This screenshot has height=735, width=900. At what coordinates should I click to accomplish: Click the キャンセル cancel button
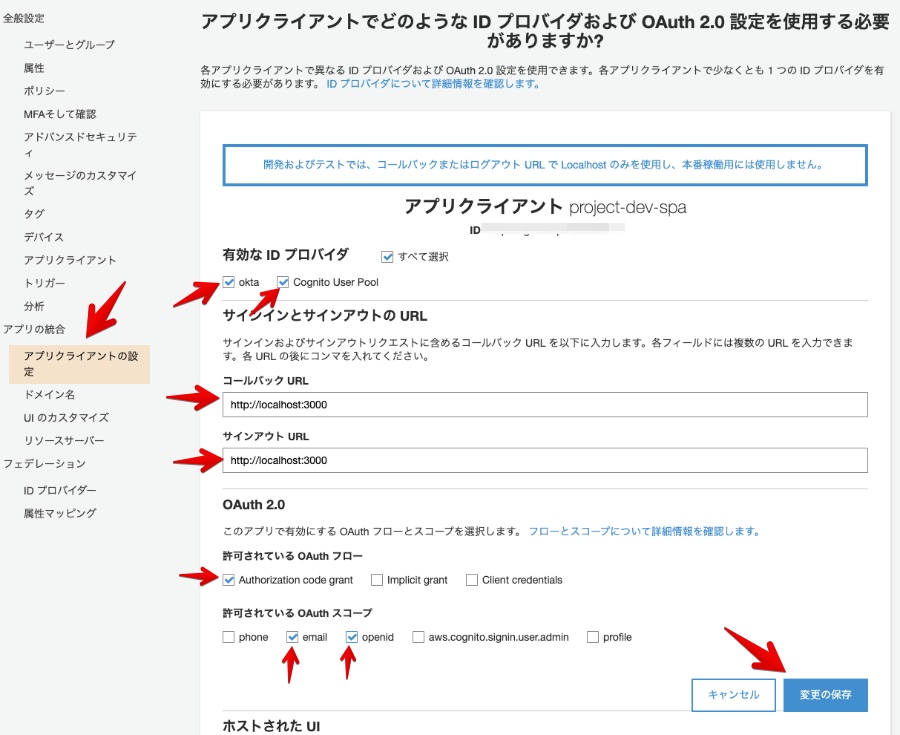pyautogui.click(x=733, y=694)
